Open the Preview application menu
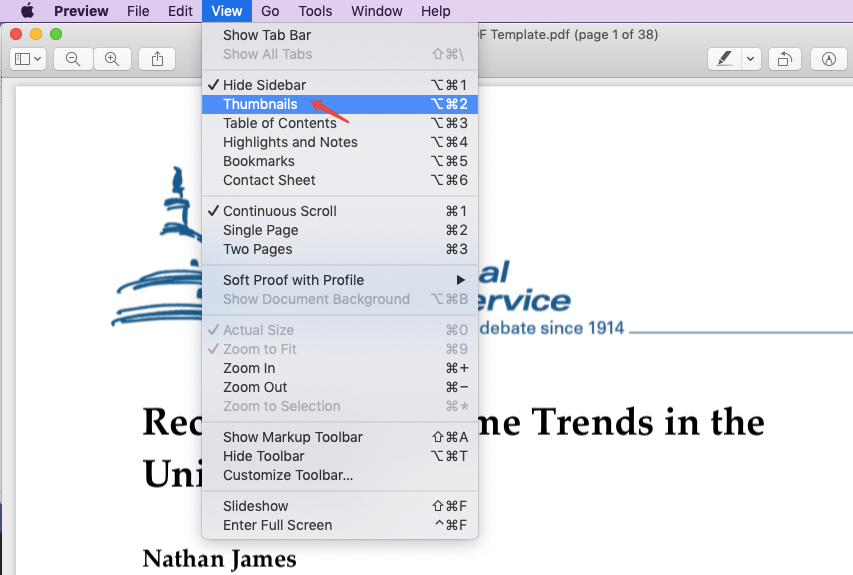Screen dimensions: 853x575 [81, 11]
